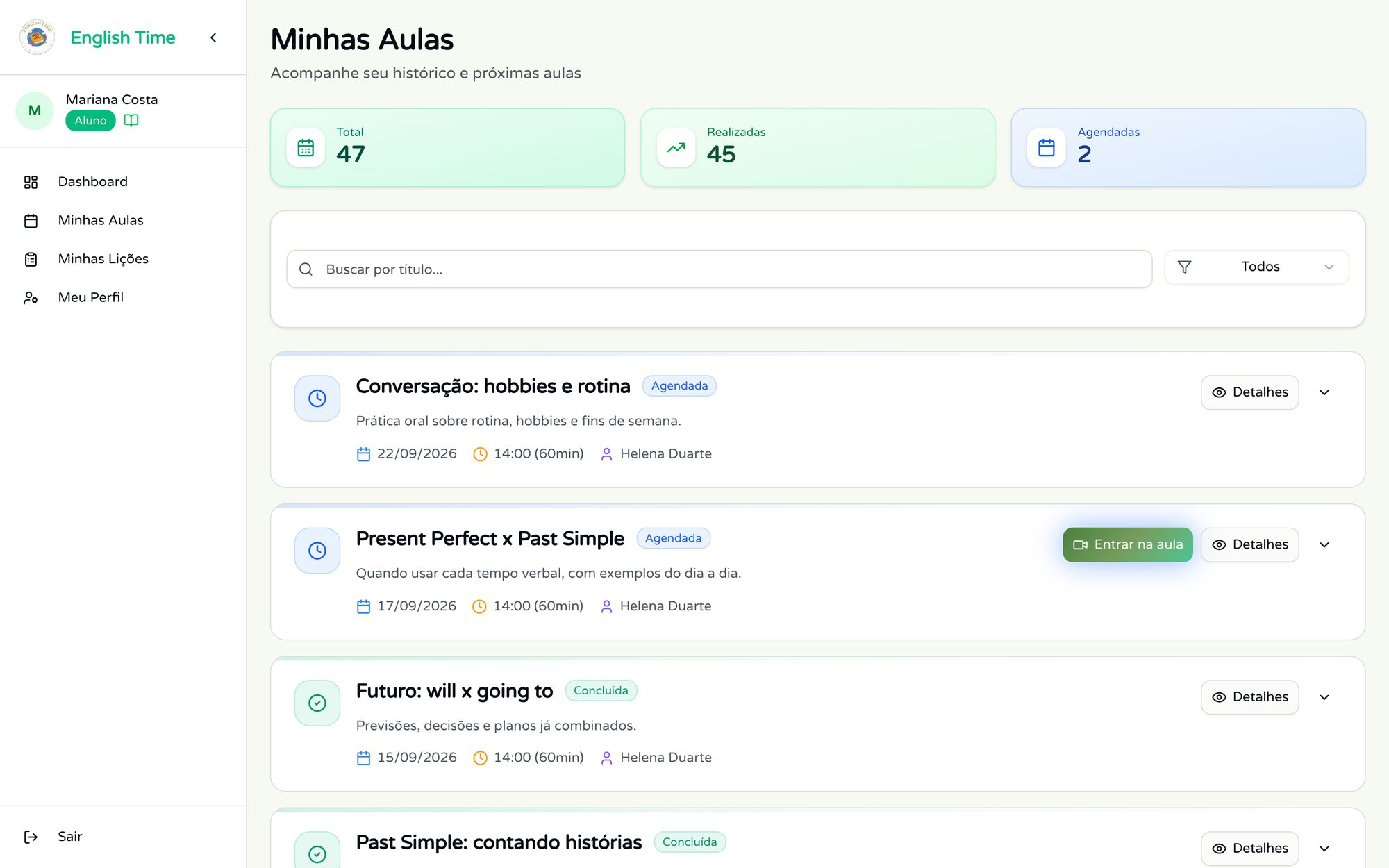Click the clock icon in Conversação lesson time

(x=480, y=454)
